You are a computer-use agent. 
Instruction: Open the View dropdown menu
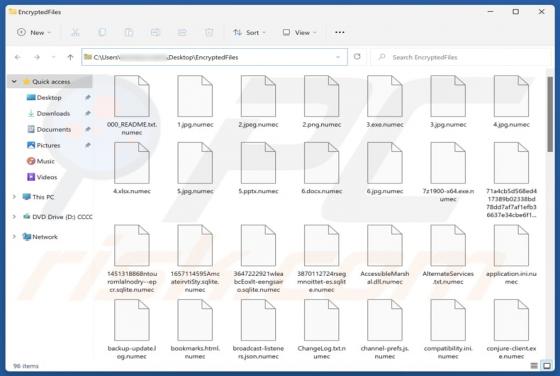point(299,32)
